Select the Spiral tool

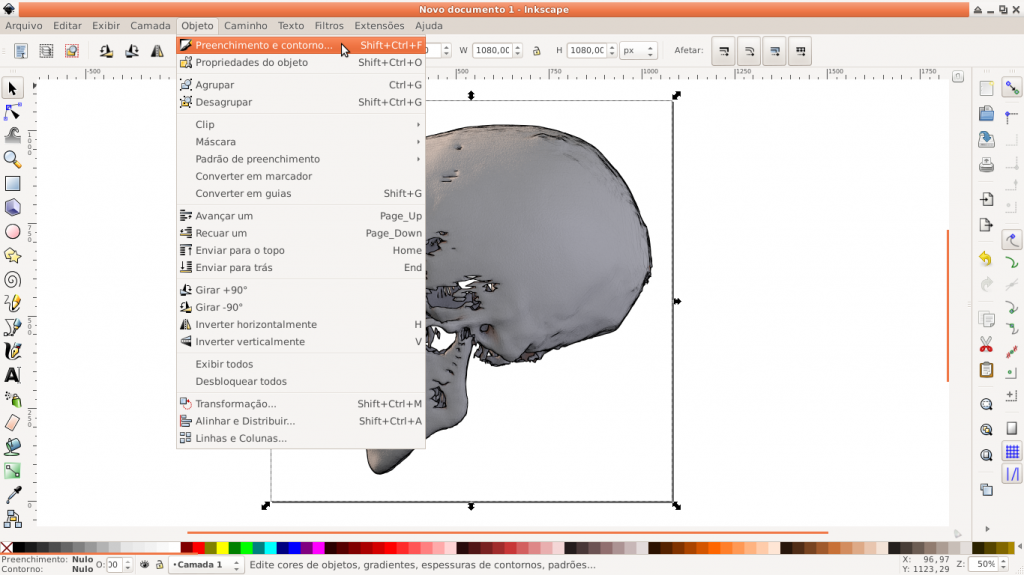point(12,280)
